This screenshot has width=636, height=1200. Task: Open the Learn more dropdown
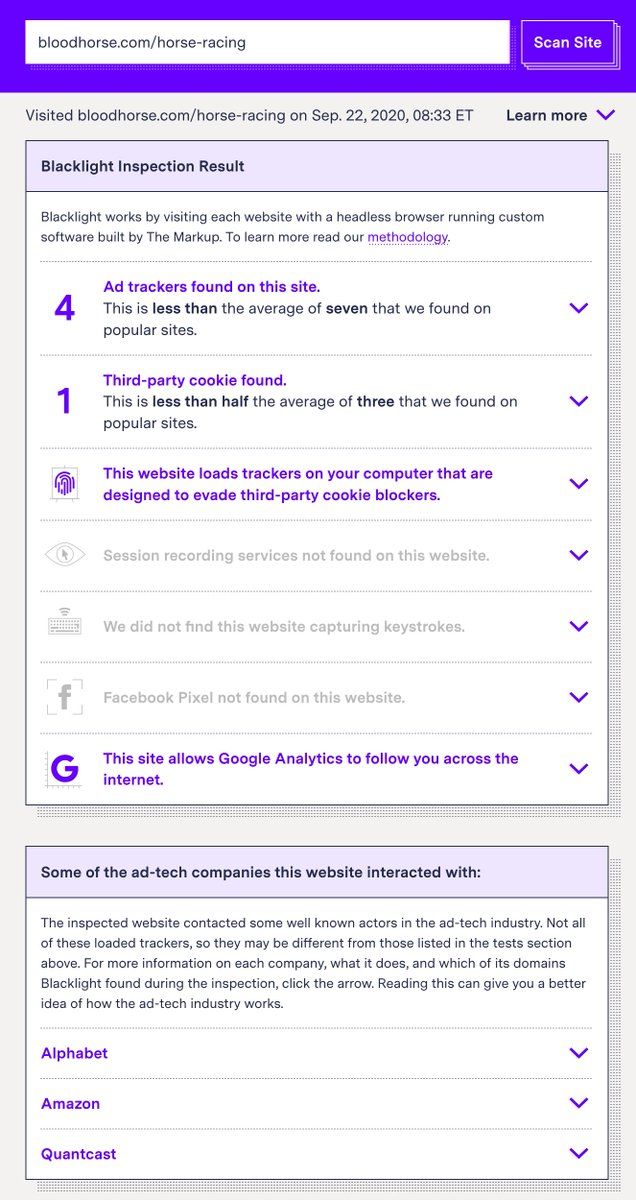tap(560, 115)
